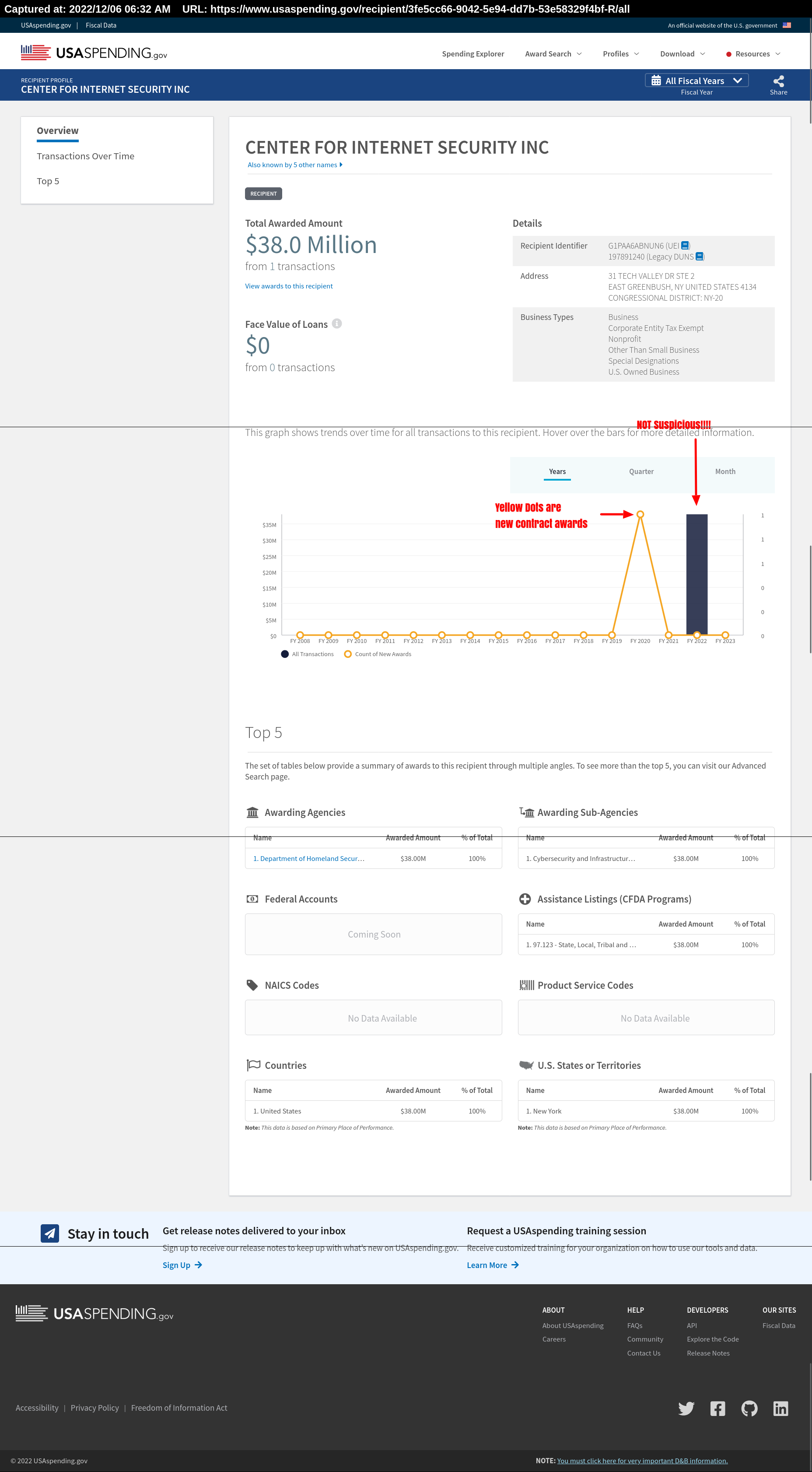Click the NAICS Codes tag icon
Screen dimensions: 812x1472
[252, 985]
